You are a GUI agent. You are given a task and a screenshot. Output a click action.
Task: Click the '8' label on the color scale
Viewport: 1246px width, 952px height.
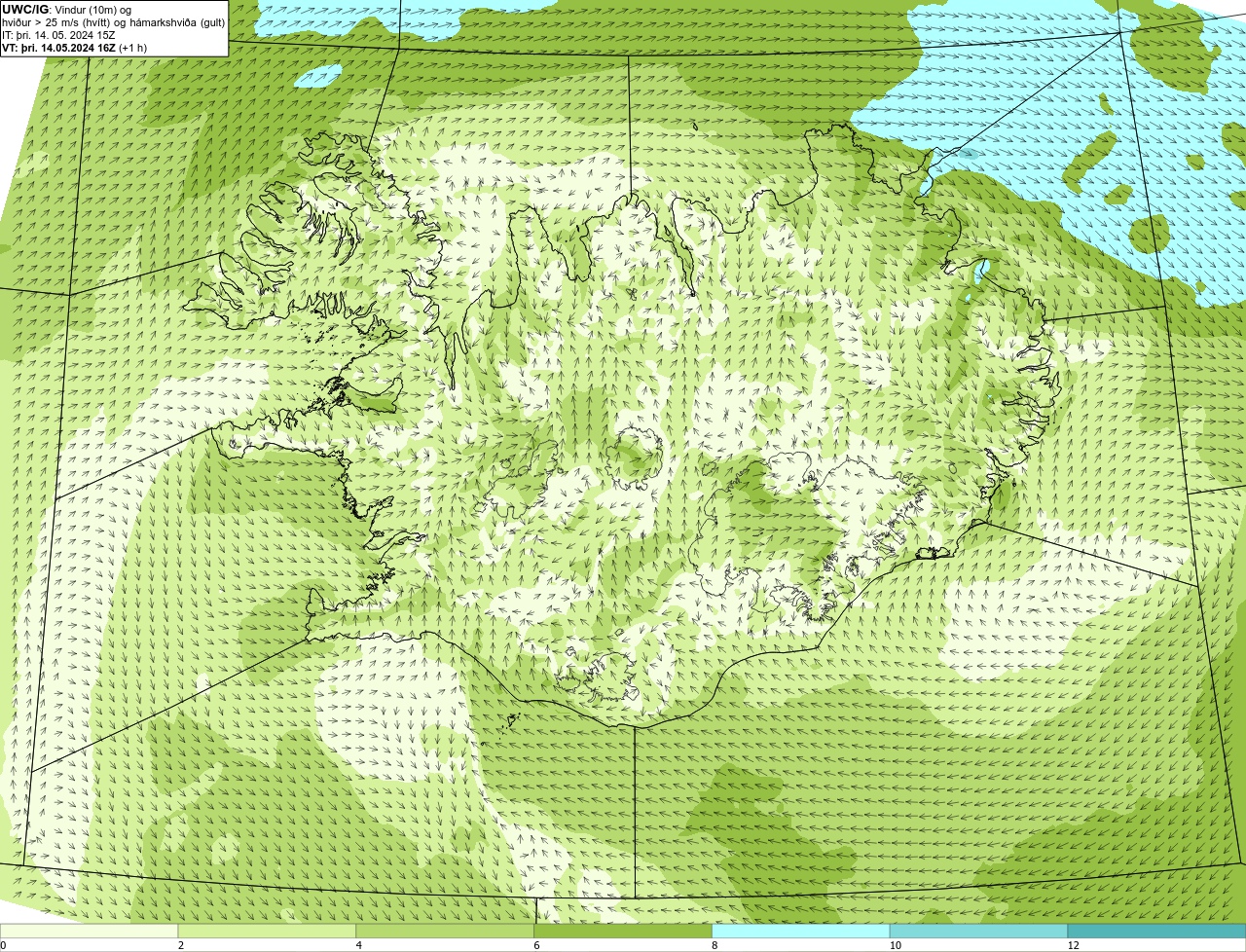tap(715, 945)
